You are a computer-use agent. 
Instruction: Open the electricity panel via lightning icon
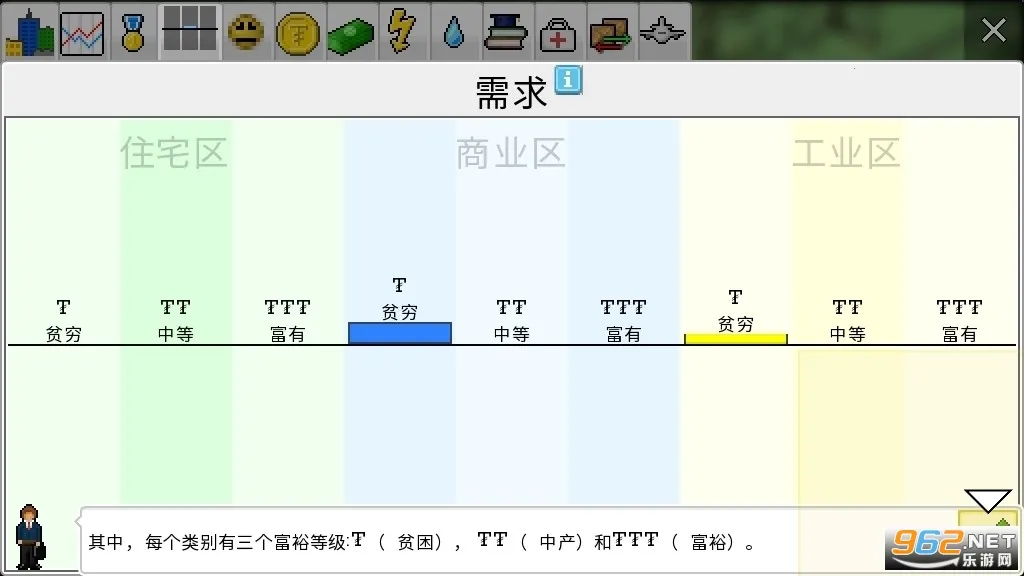(404, 31)
